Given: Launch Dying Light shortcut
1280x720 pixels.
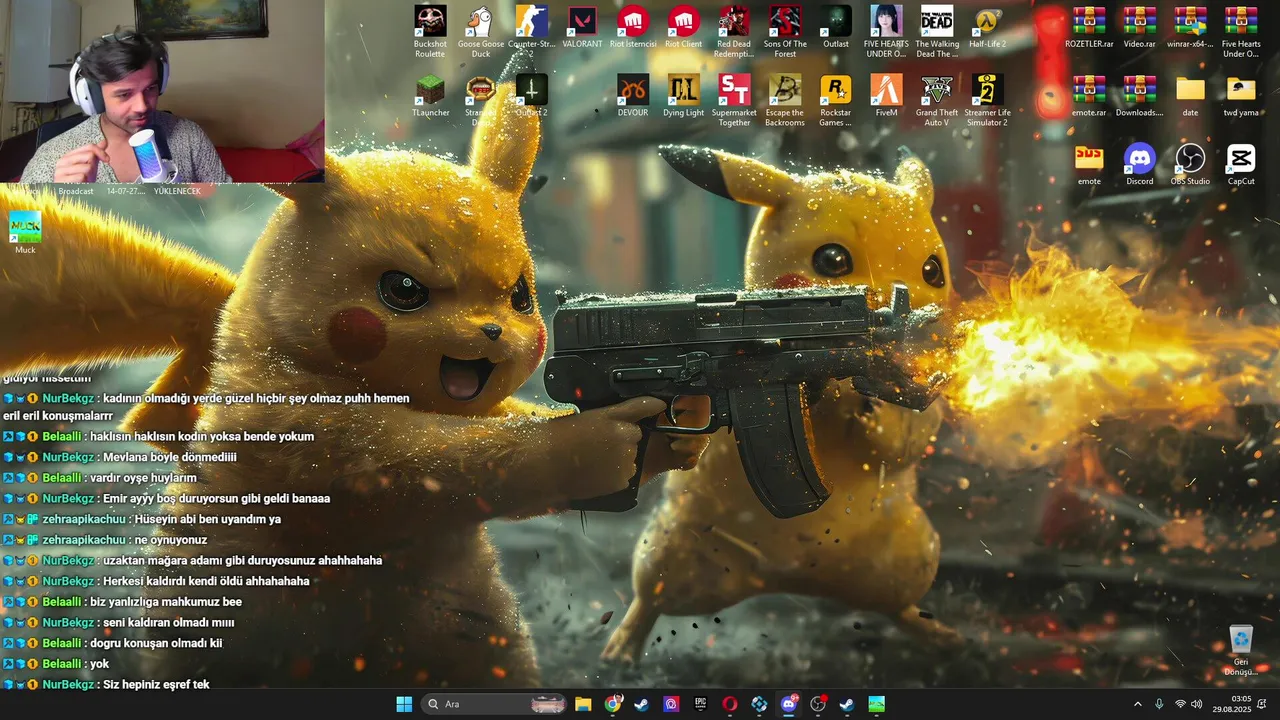Looking at the screenshot, I should coord(684,96).
